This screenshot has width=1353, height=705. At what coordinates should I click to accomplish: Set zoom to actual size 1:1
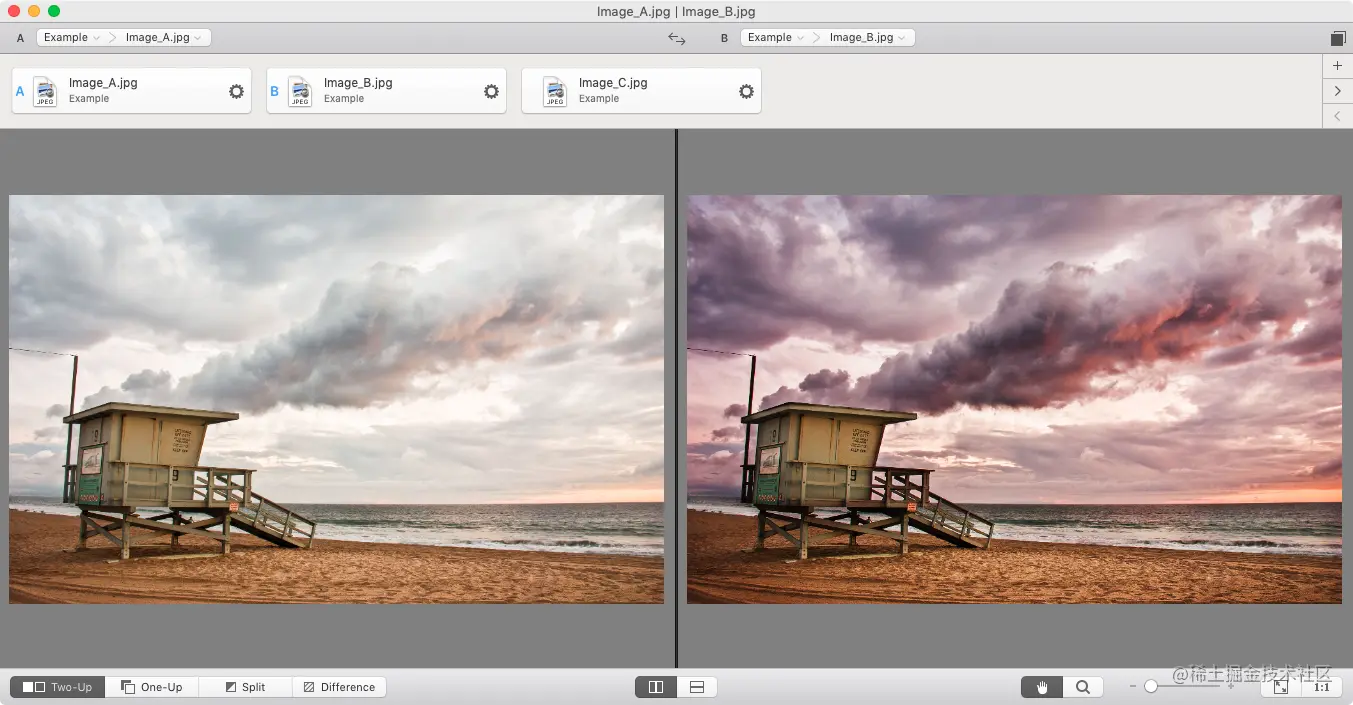click(x=1322, y=687)
